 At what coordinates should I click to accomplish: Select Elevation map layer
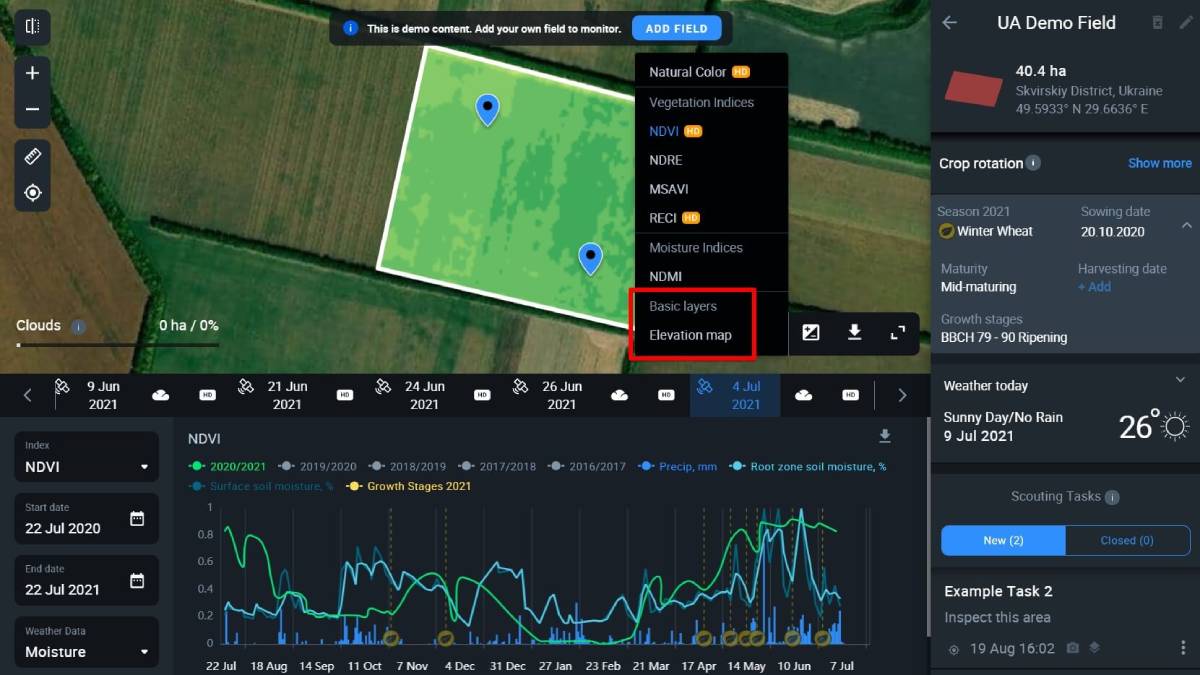[690, 335]
